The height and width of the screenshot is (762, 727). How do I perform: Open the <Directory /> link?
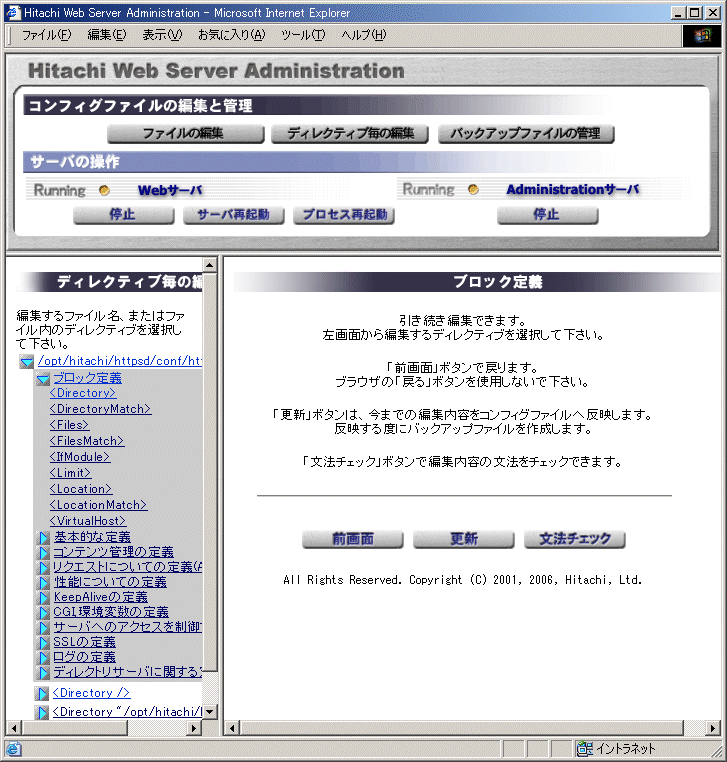click(x=91, y=693)
